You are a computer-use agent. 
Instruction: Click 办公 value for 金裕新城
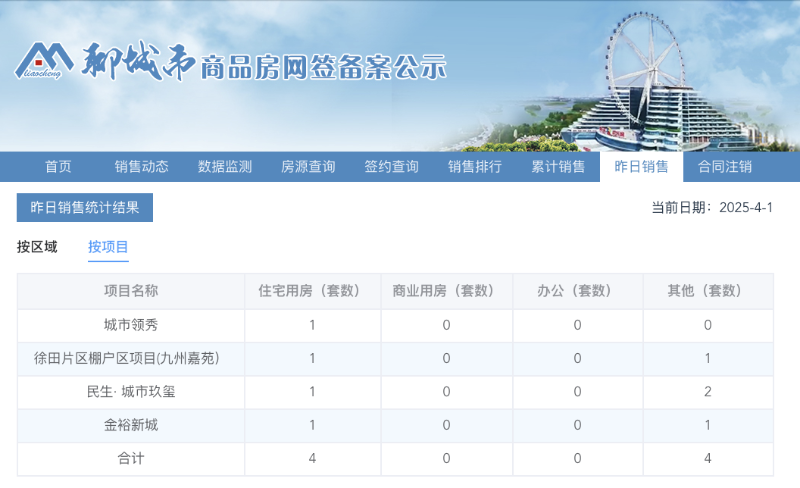[578, 425]
